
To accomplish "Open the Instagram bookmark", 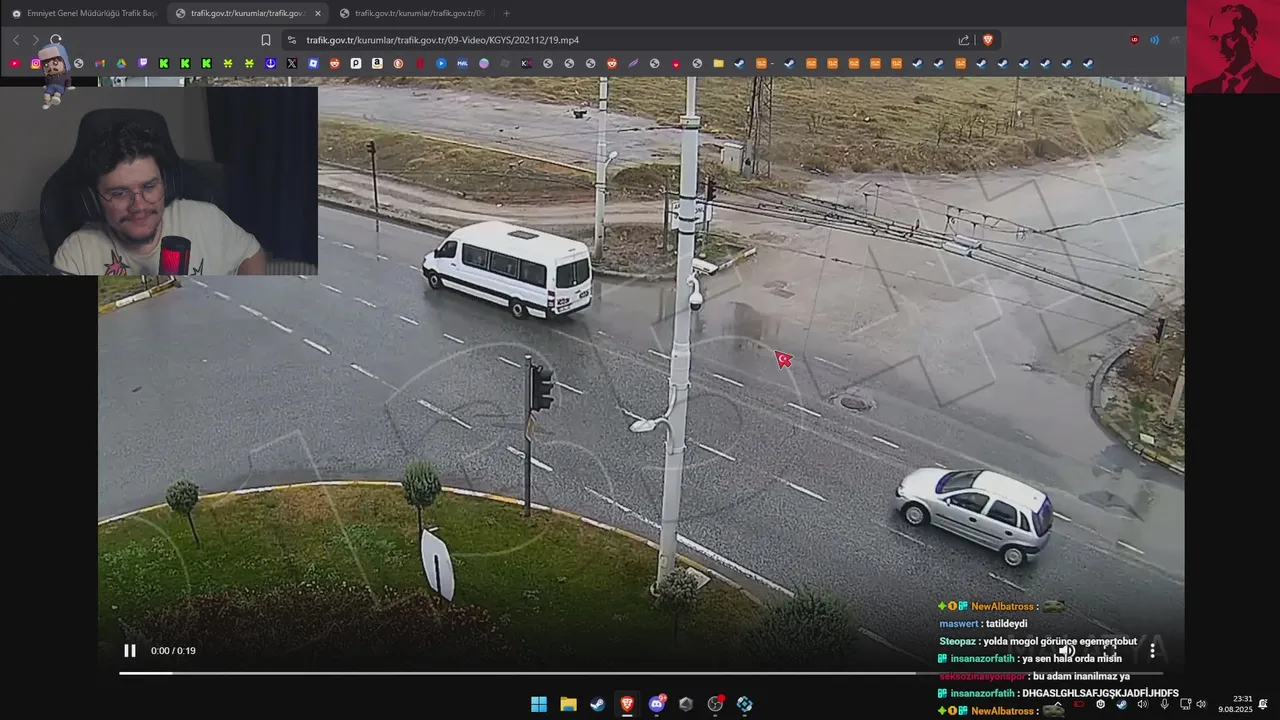I will 36,63.
